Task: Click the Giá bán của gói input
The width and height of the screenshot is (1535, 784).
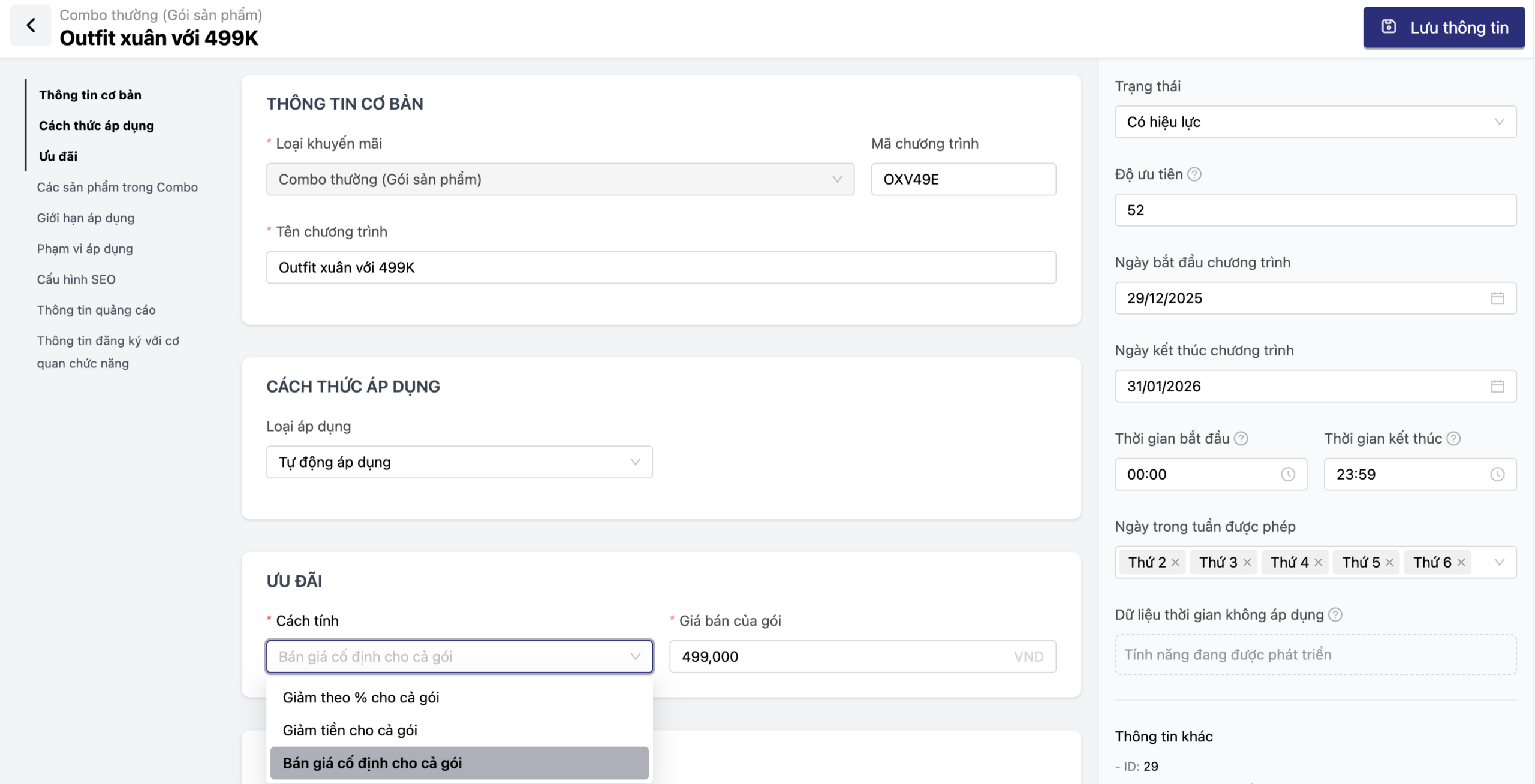Action: coord(839,656)
